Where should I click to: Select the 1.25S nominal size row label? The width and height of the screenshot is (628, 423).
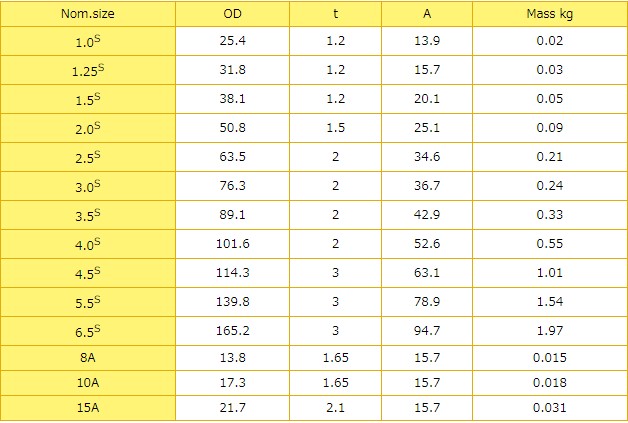point(88,71)
